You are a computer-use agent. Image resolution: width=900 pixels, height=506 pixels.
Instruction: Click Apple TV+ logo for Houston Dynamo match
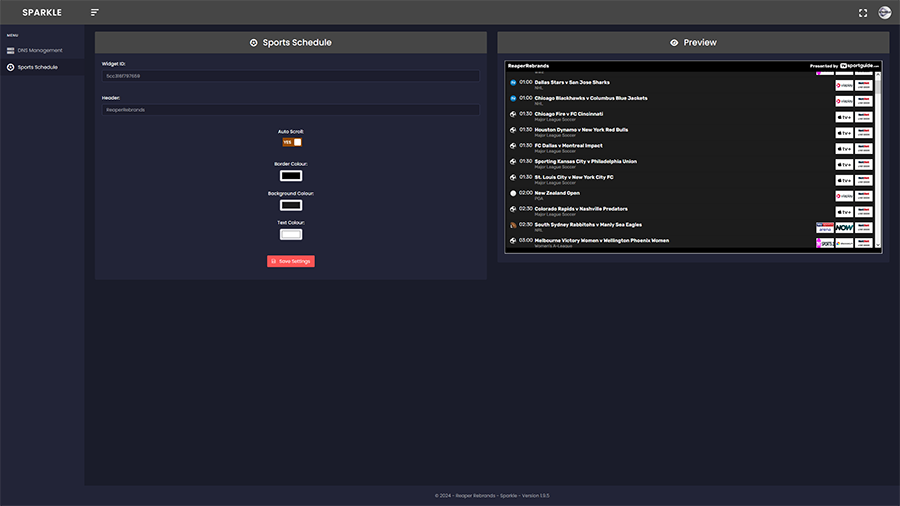pos(844,132)
